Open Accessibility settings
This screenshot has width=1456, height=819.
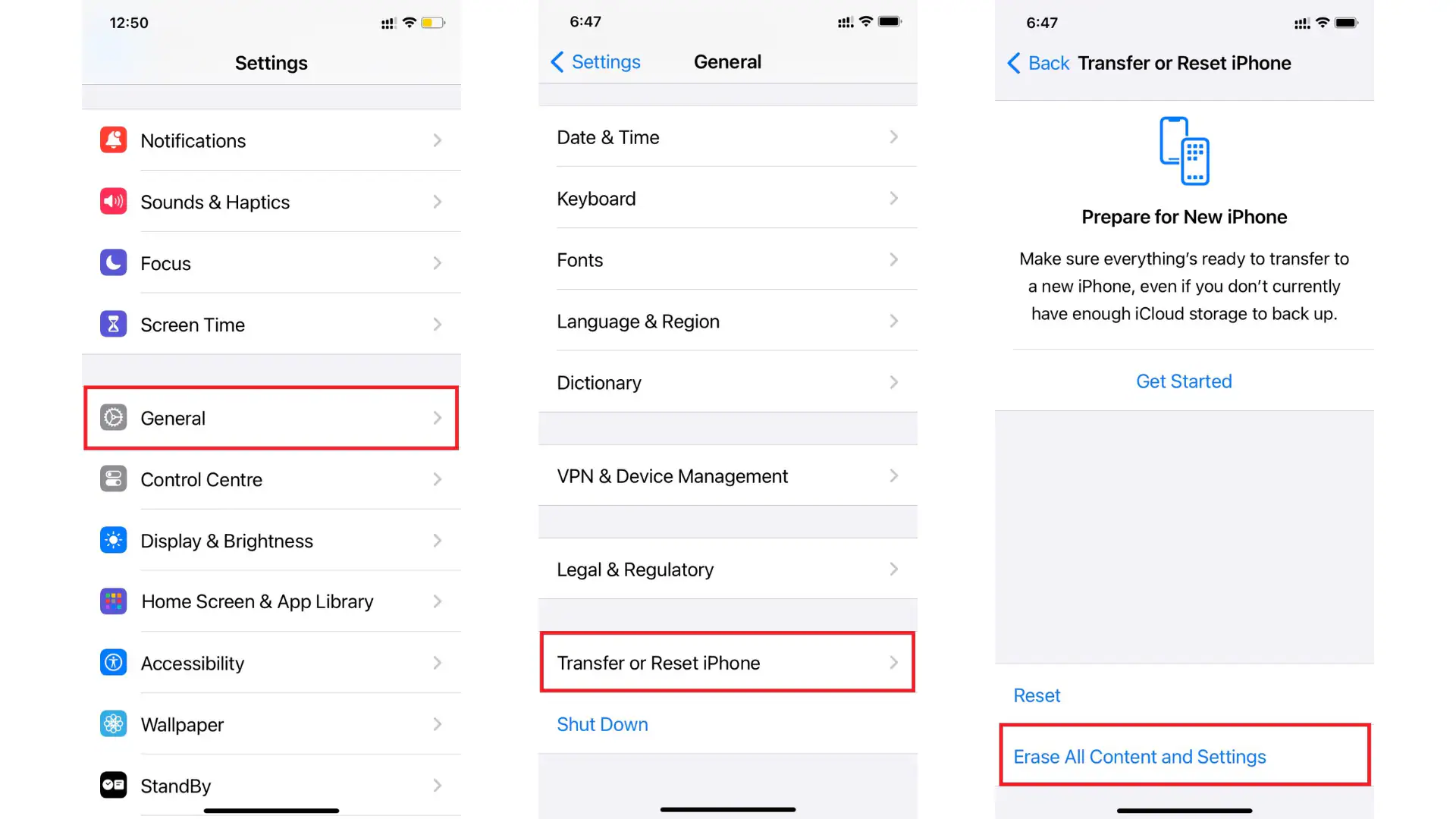pos(270,662)
